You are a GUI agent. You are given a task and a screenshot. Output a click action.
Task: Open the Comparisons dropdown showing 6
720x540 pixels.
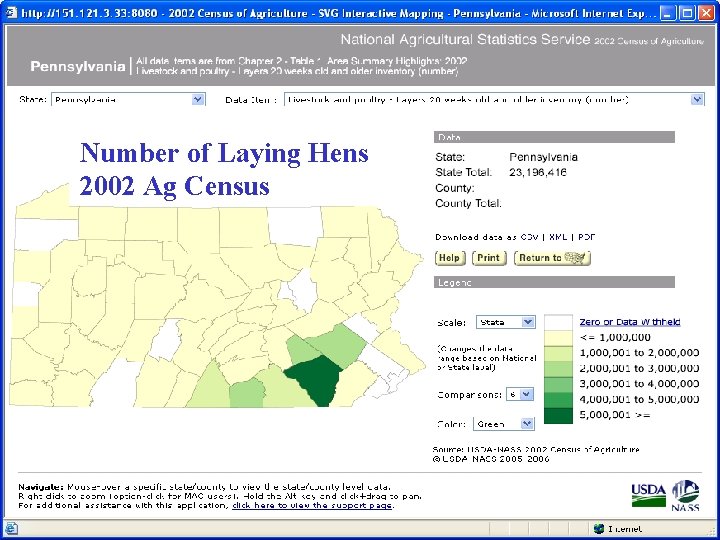[520, 394]
